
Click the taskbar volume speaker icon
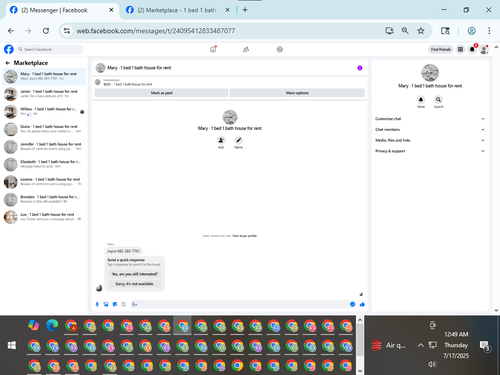pos(432,364)
